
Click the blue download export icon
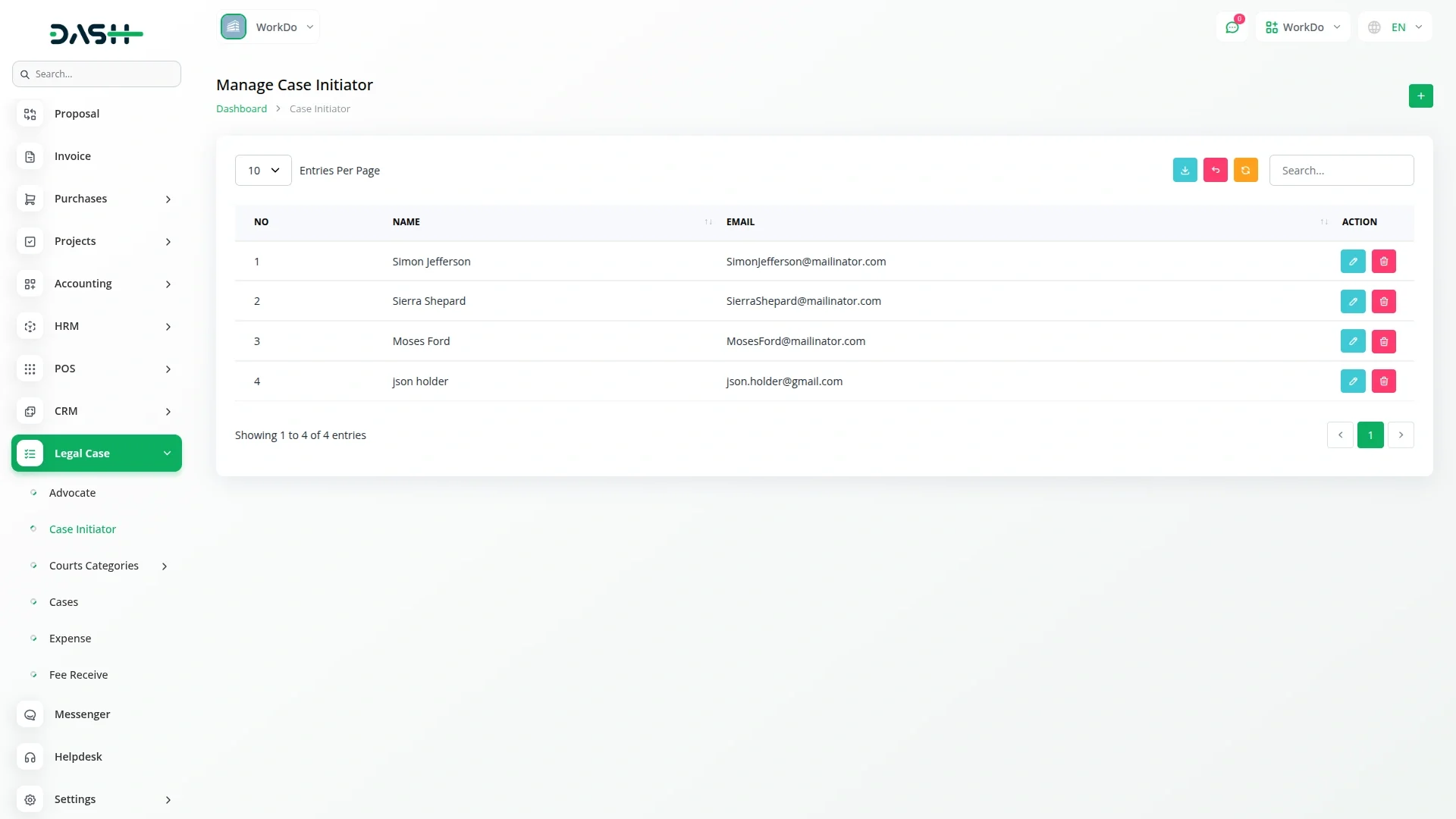[x=1185, y=170]
